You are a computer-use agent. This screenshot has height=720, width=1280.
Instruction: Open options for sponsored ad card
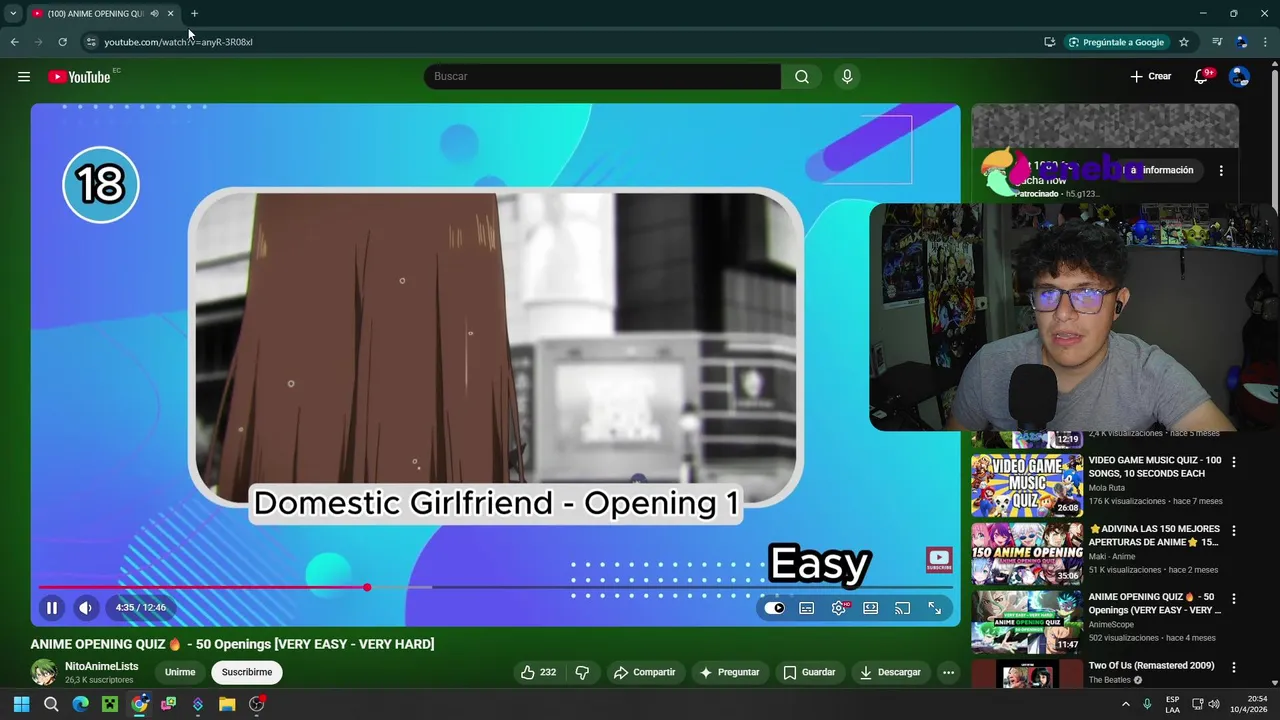tap(1221, 171)
